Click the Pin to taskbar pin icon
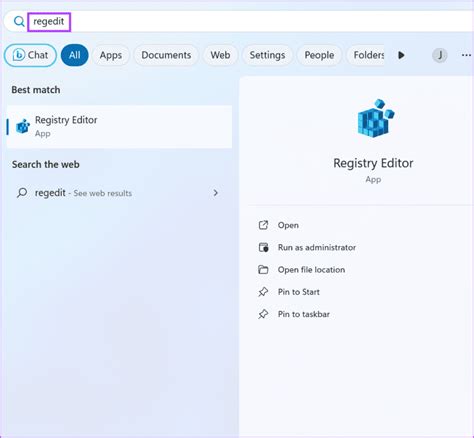The width and height of the screenshot is (474, 438). coord(263,314)
